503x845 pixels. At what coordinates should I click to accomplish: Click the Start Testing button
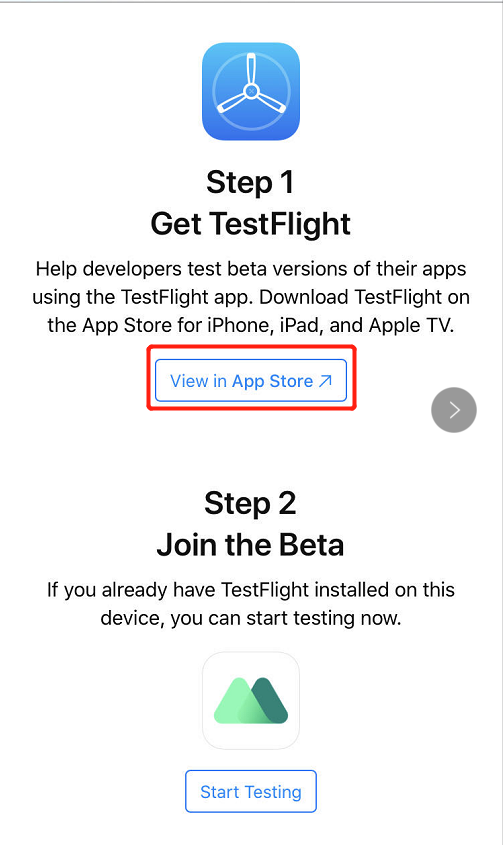pyautogui.click(x=251, y=792)
